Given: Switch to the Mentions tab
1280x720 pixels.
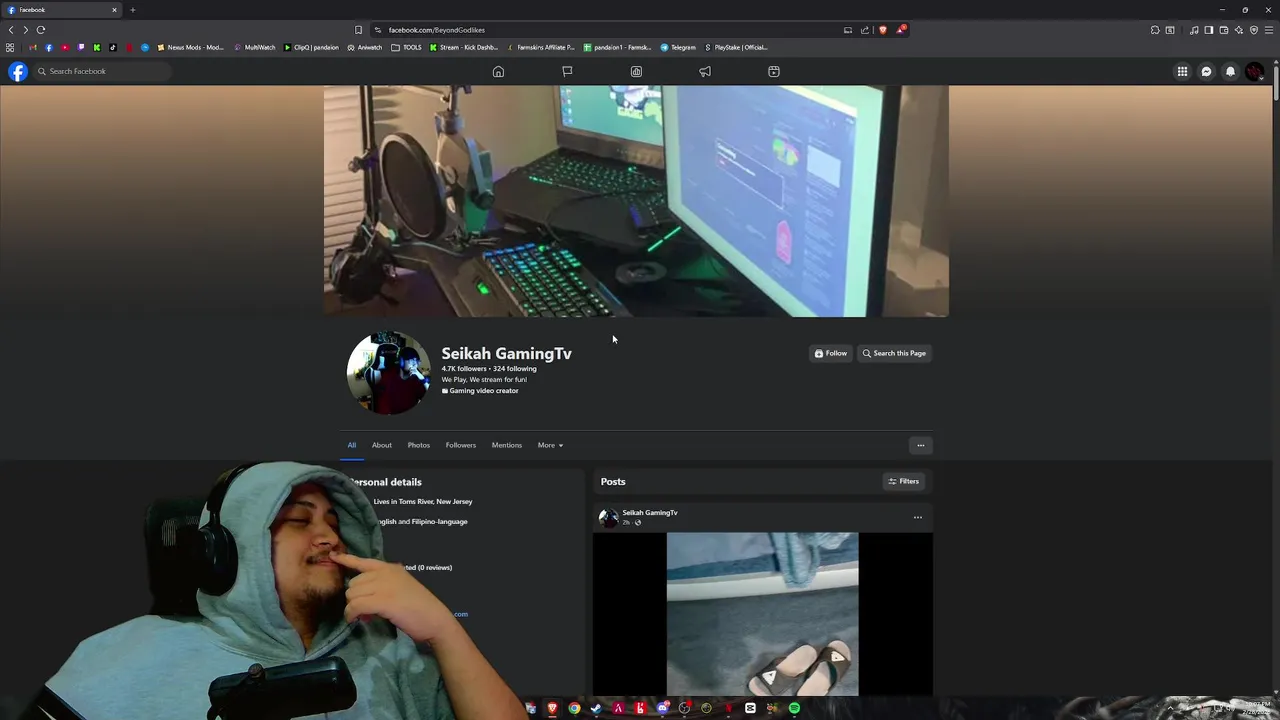Looking at the screenshot, I should (507, 445).
